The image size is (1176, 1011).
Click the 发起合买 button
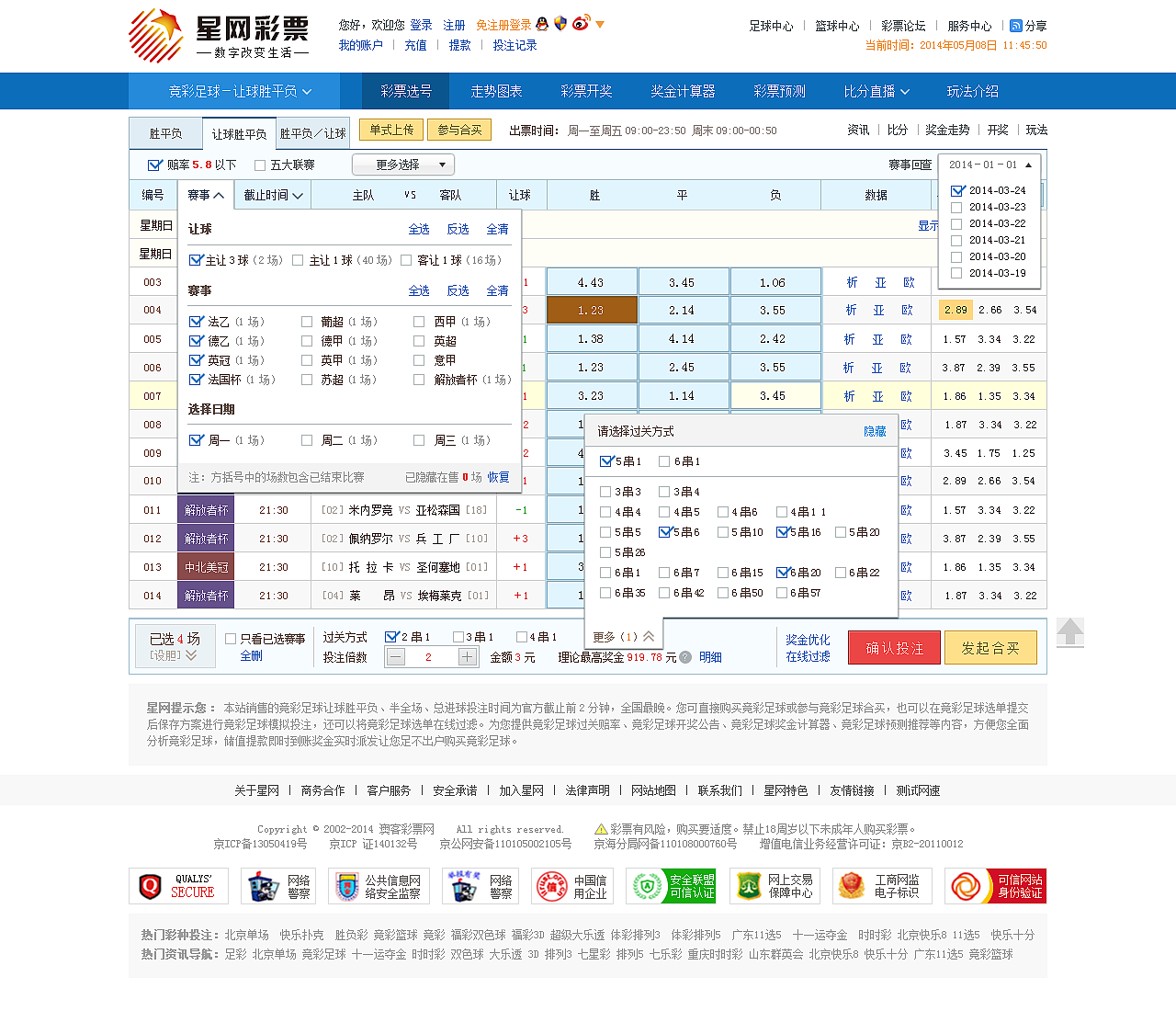pos(990,646)
